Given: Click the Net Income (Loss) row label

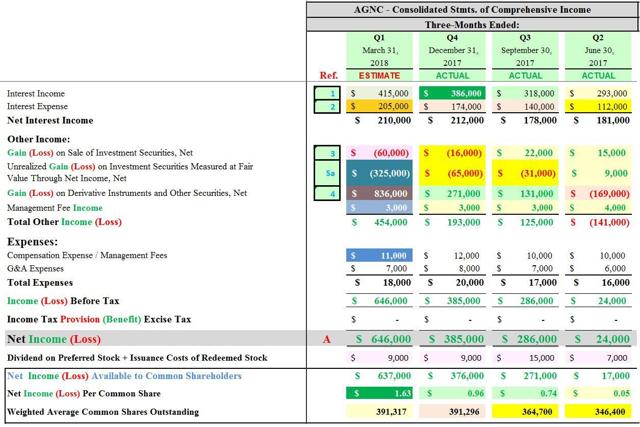Looking at the screenshot, I should pos(54,339).
